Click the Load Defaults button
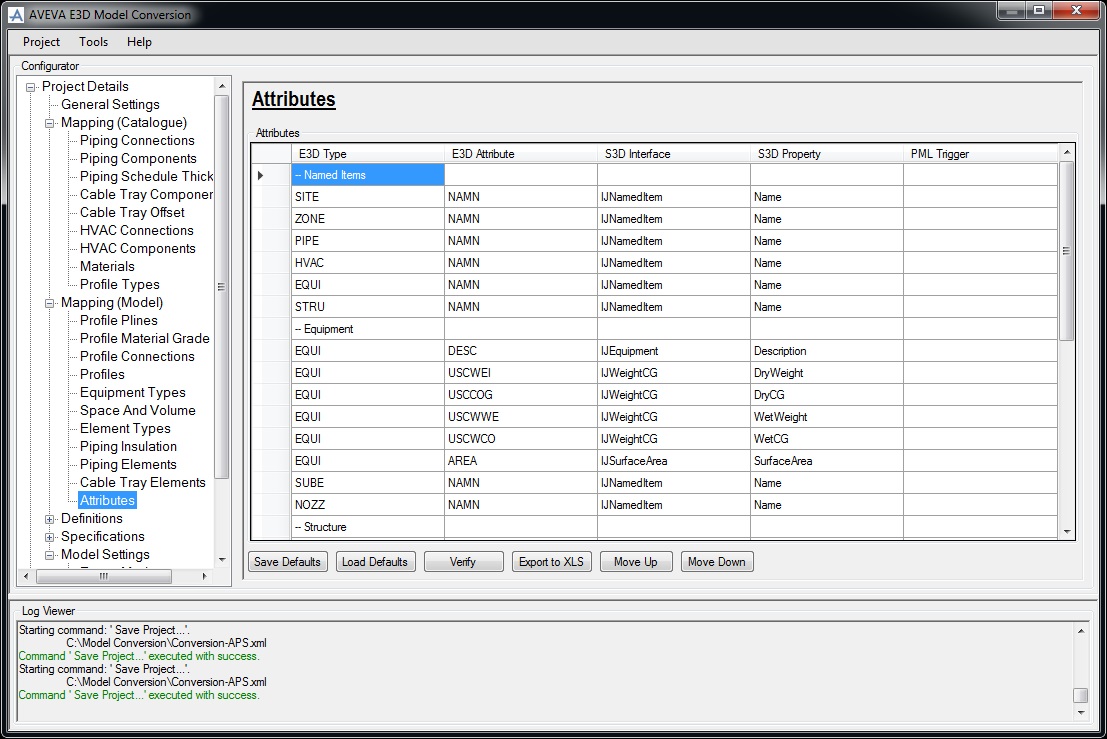Image resolution: width=1107 pixels, height=739 pixels. coord(375,562)
